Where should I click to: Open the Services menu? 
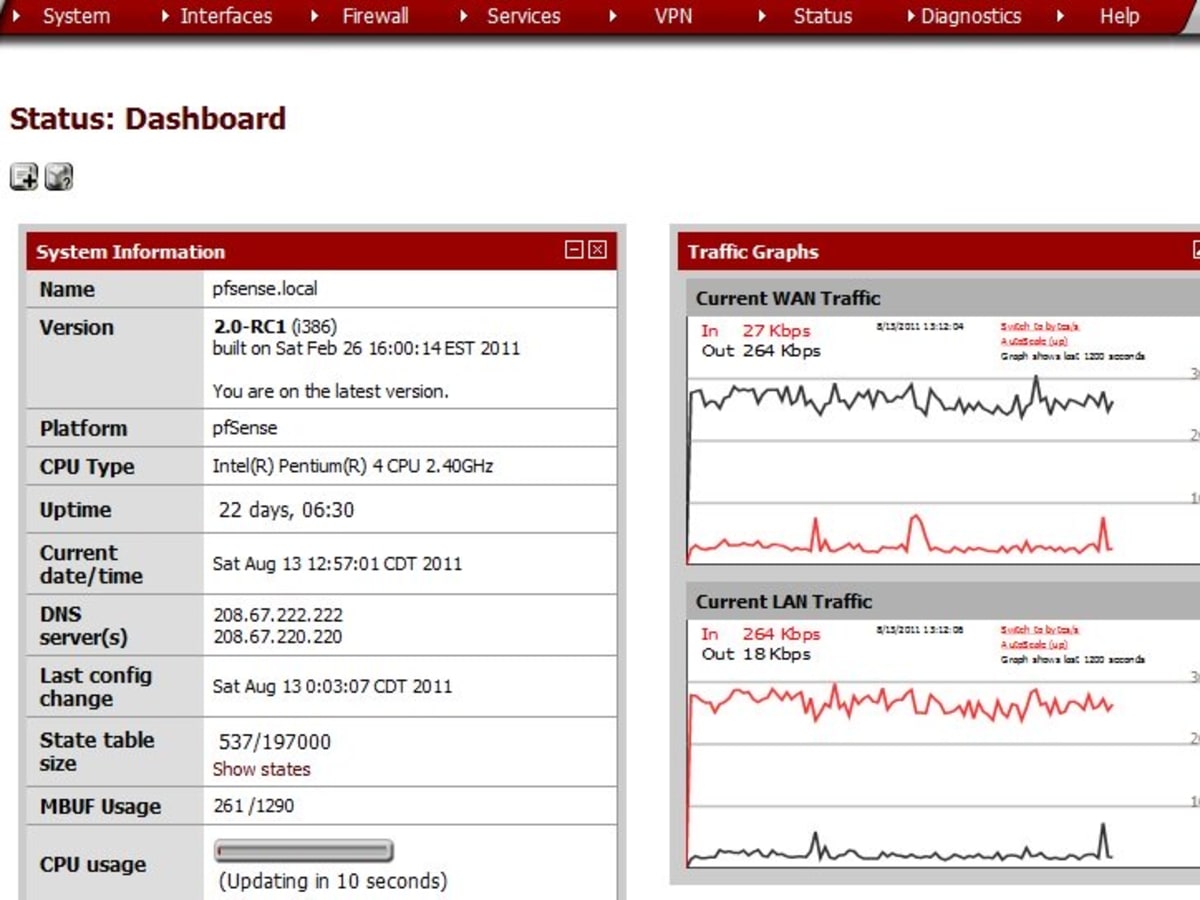(x=523, y=16)
